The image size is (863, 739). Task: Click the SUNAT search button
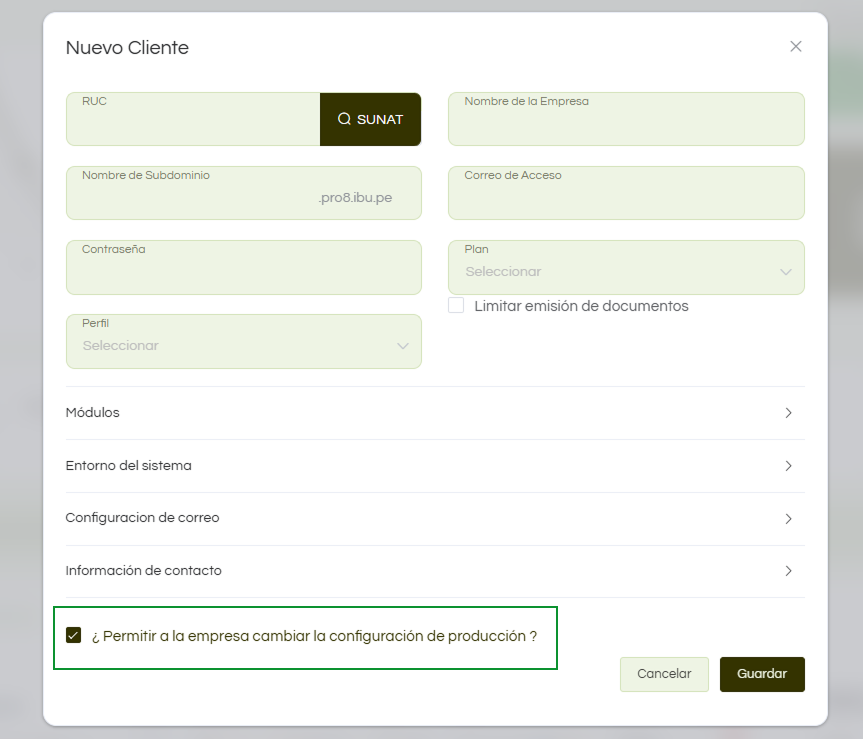(x=370, y=119)
